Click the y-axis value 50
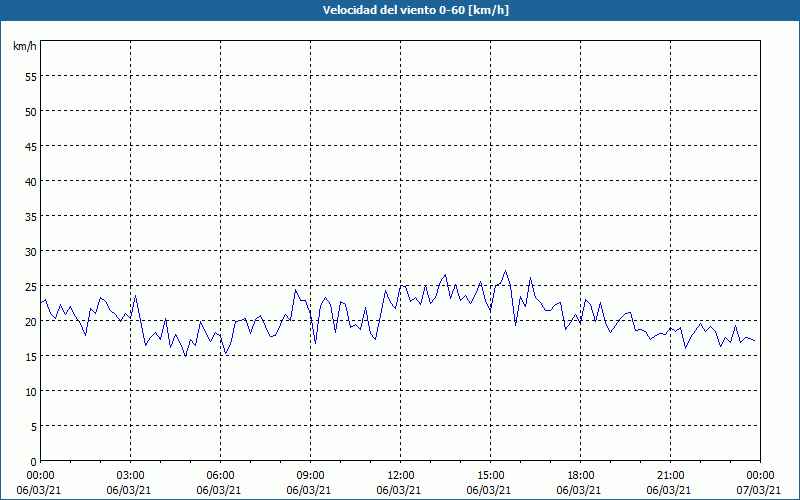The height and width of the screenshot is (500, 800). pyautogui.click(x=31, y=111)
